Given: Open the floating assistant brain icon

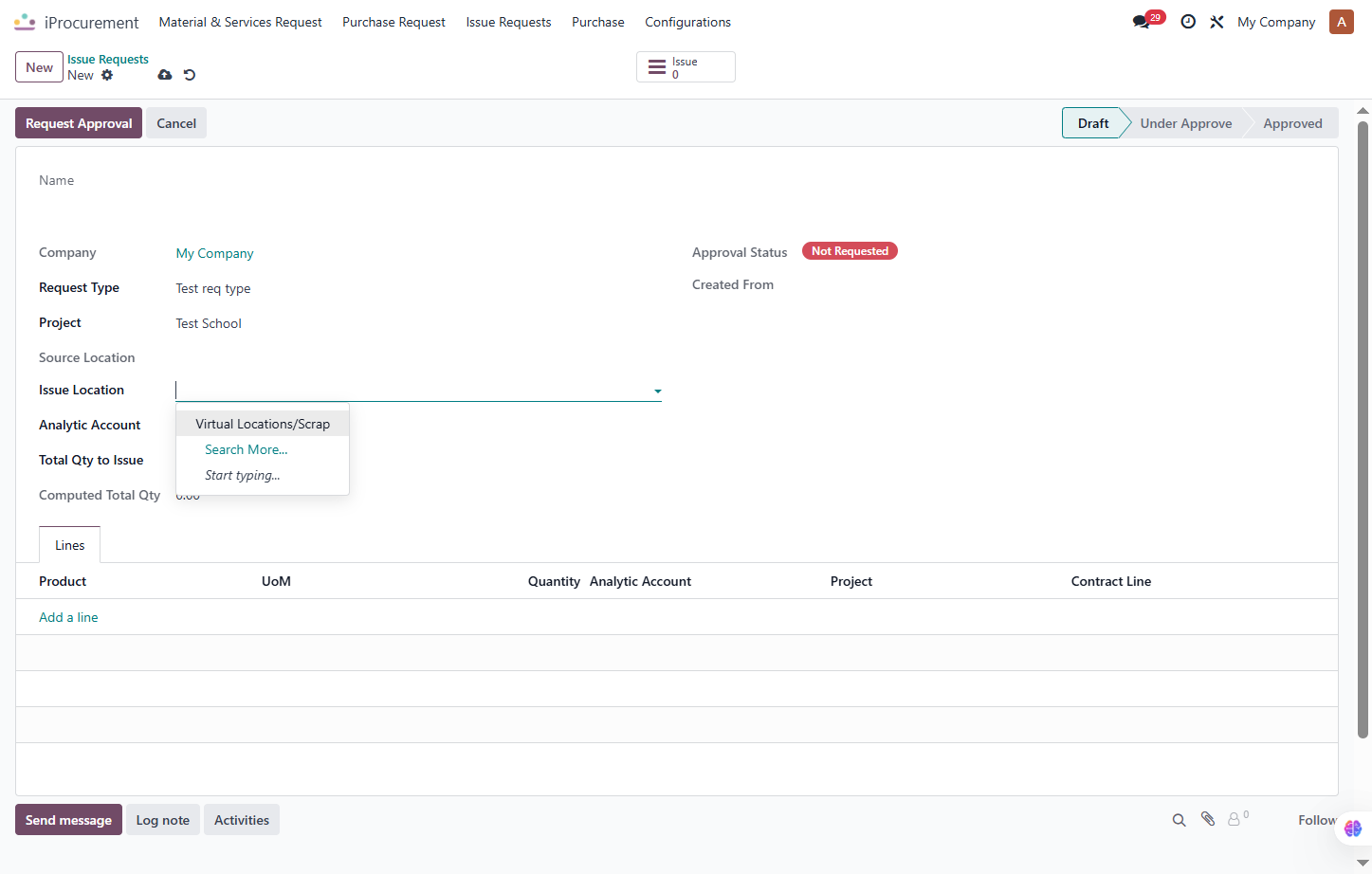Looking at the screenshot, I should (x=1353, y=828).
